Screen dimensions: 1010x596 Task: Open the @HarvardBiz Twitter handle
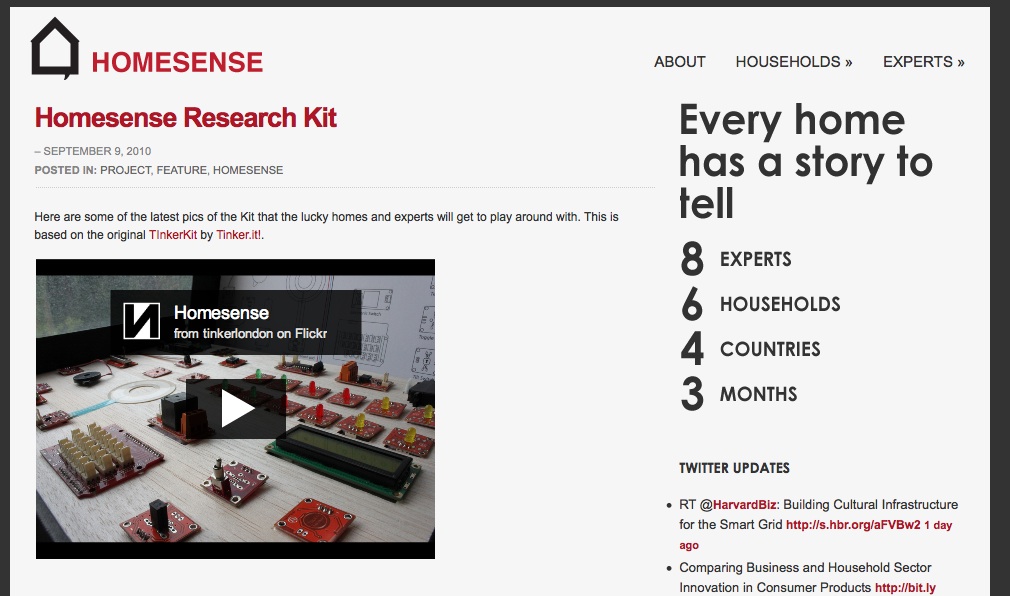pos(741,505)
